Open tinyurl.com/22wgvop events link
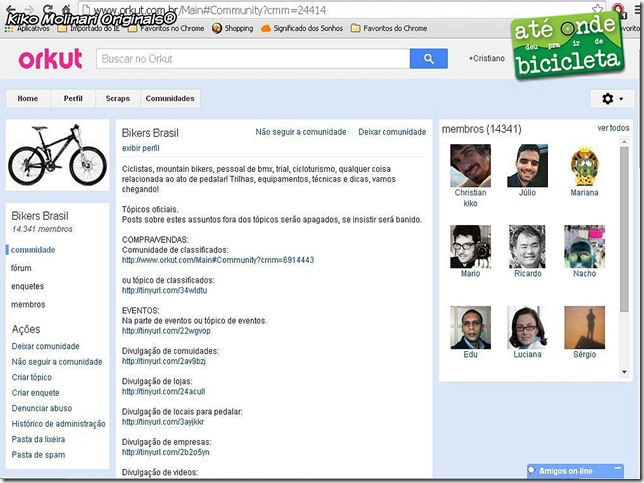The height and width of the screenshot is (483, 644). [x=166, y=331]
